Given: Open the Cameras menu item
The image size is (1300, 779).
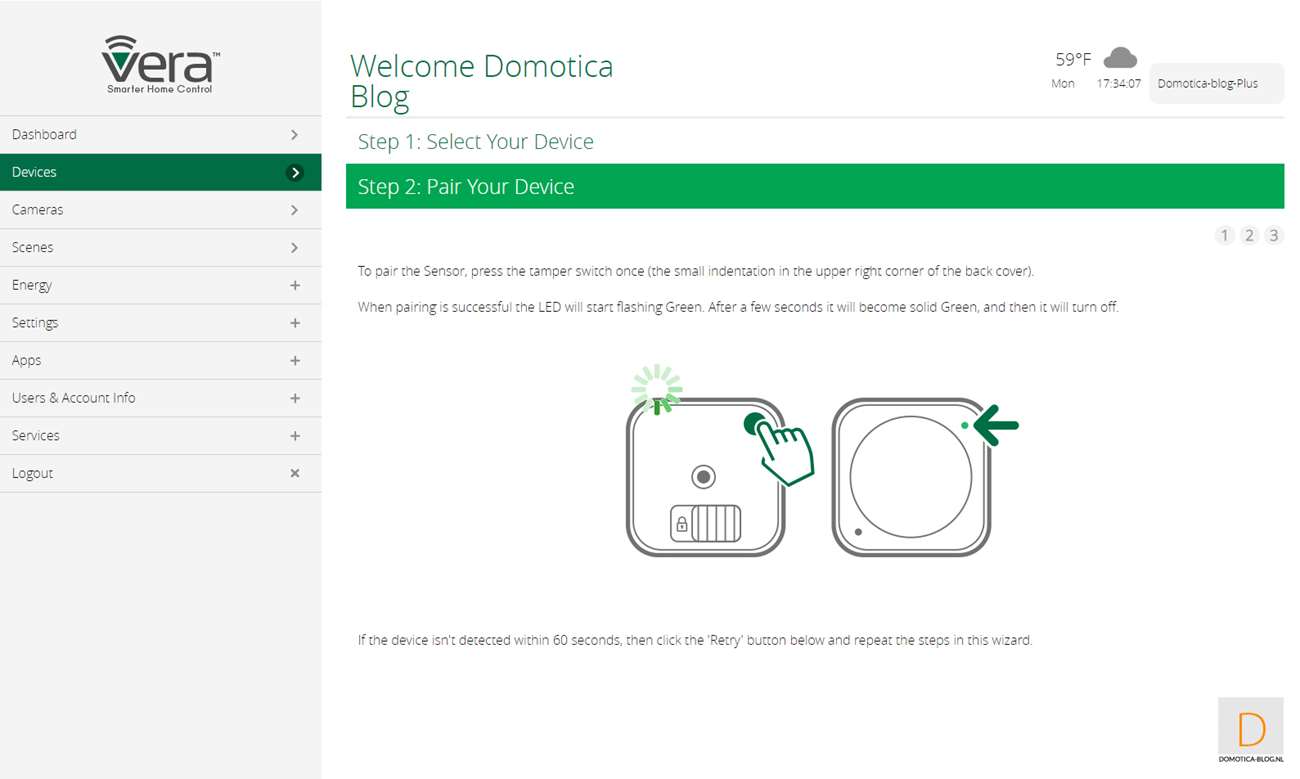Looking at the screenshot, I should (x=160, y=210).
